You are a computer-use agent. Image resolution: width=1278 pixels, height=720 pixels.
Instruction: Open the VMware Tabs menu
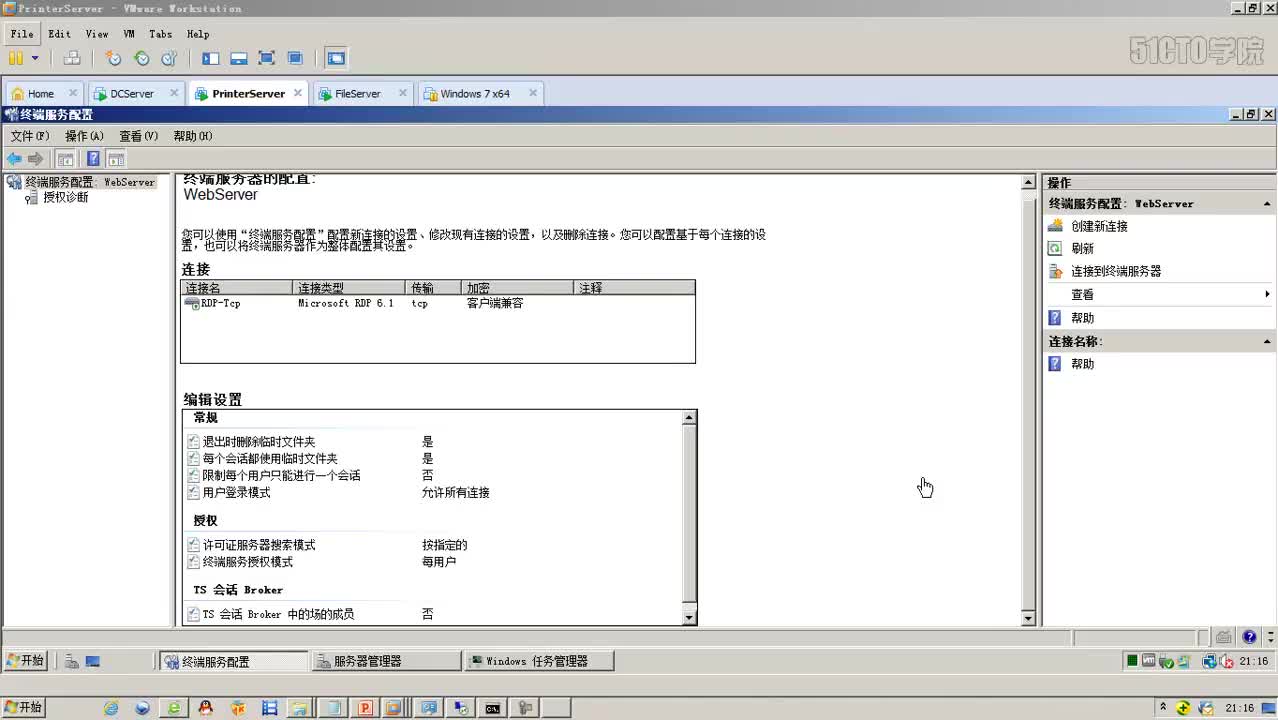[160, 34]
